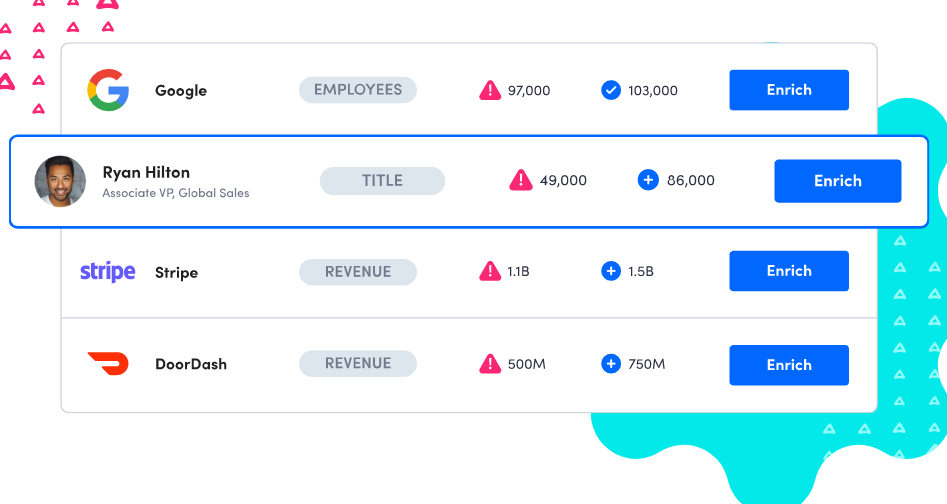The height and width of the screenshot is (504, 947).
Task: Click the 97,000 value
Action: (x=529, y=91)
